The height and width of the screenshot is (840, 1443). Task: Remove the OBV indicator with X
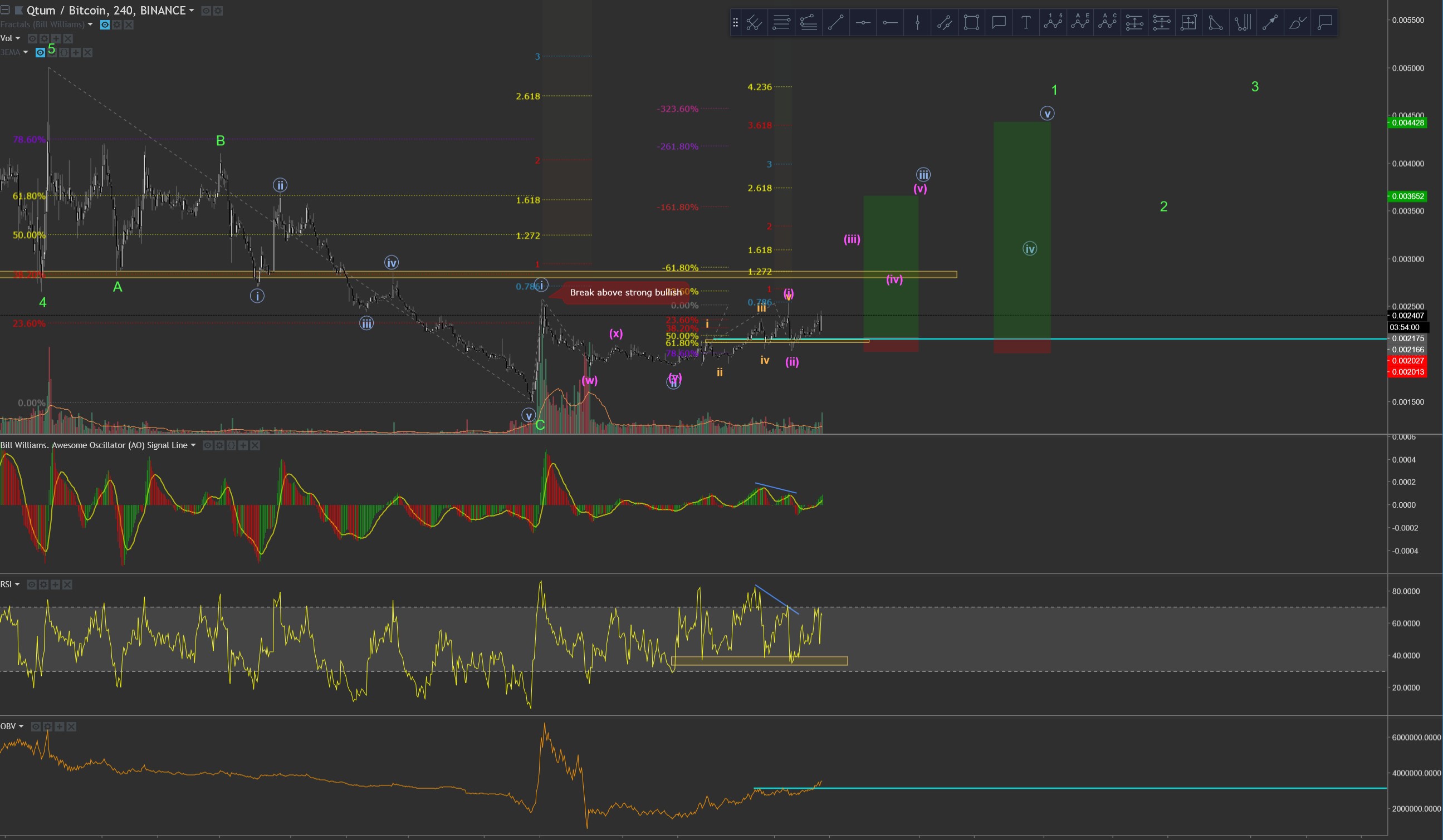tap(72, 726)
